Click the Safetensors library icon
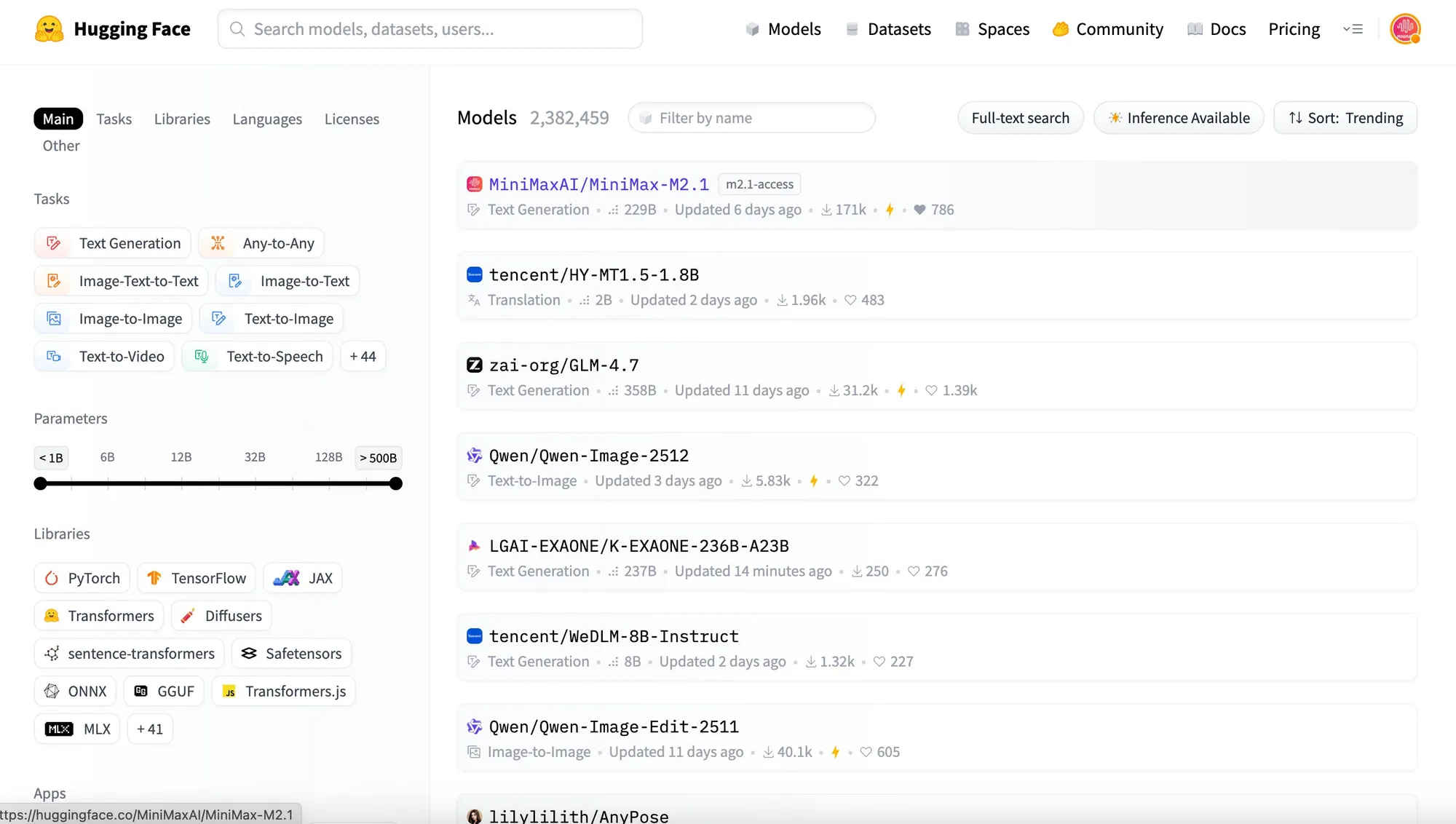Image resolution: width=1456 pixels, height=824 pixels. (249, 654)
